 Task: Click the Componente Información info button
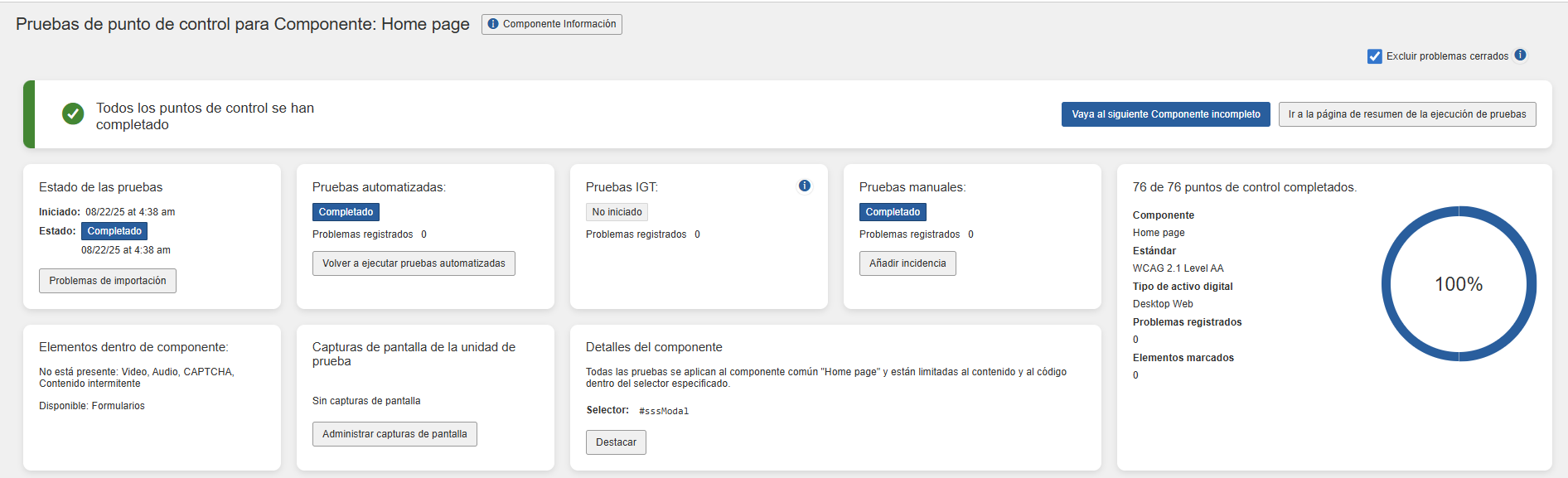pos(551,24)
